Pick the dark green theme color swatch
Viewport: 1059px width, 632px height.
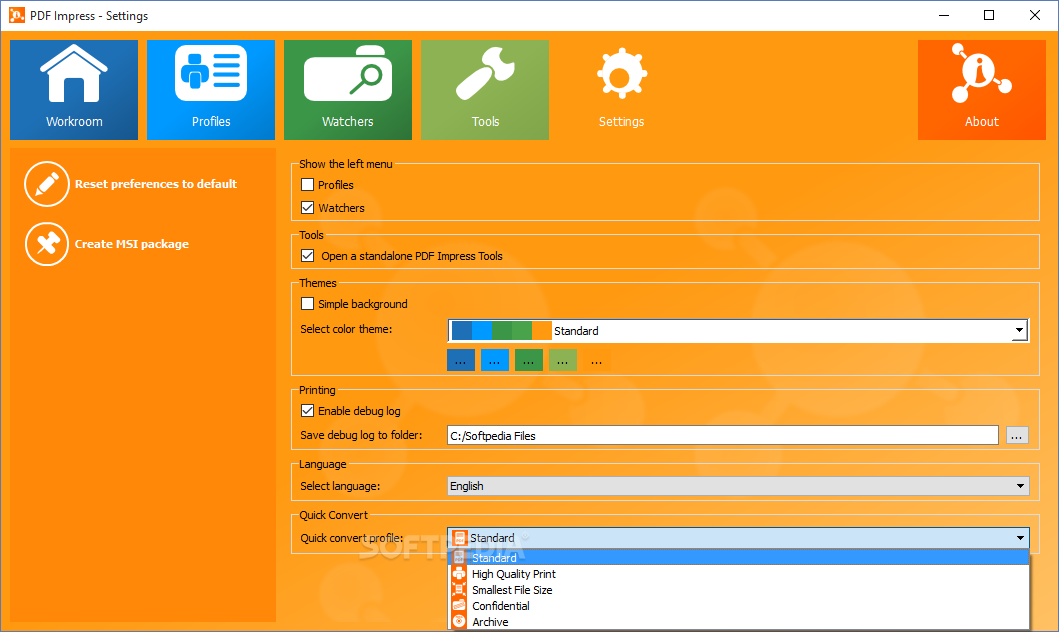pos(529,361)
